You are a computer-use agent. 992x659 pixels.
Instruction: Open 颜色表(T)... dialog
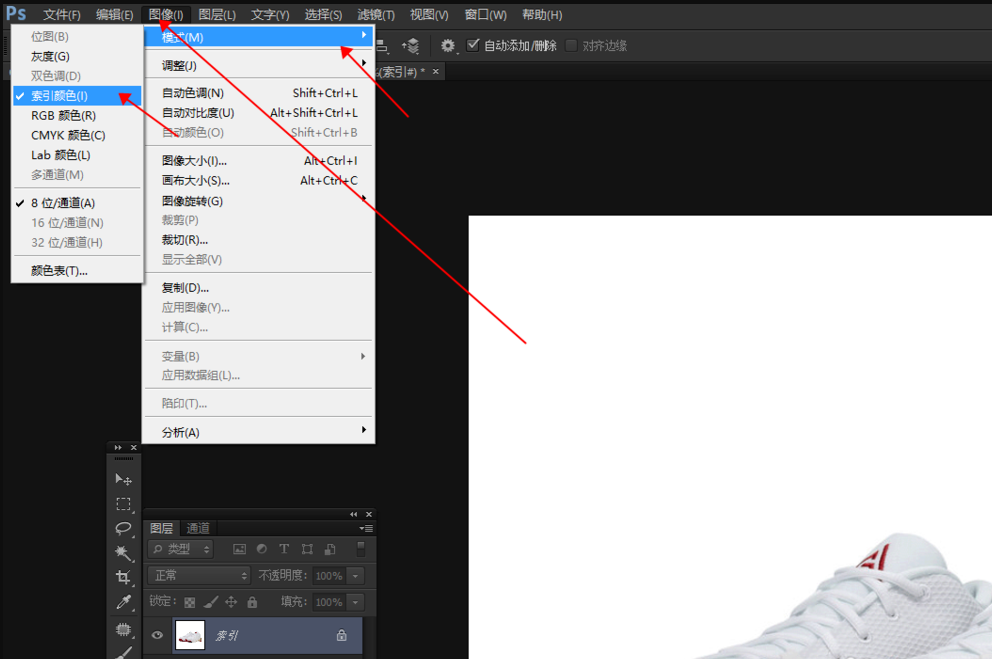pos(77,271)
